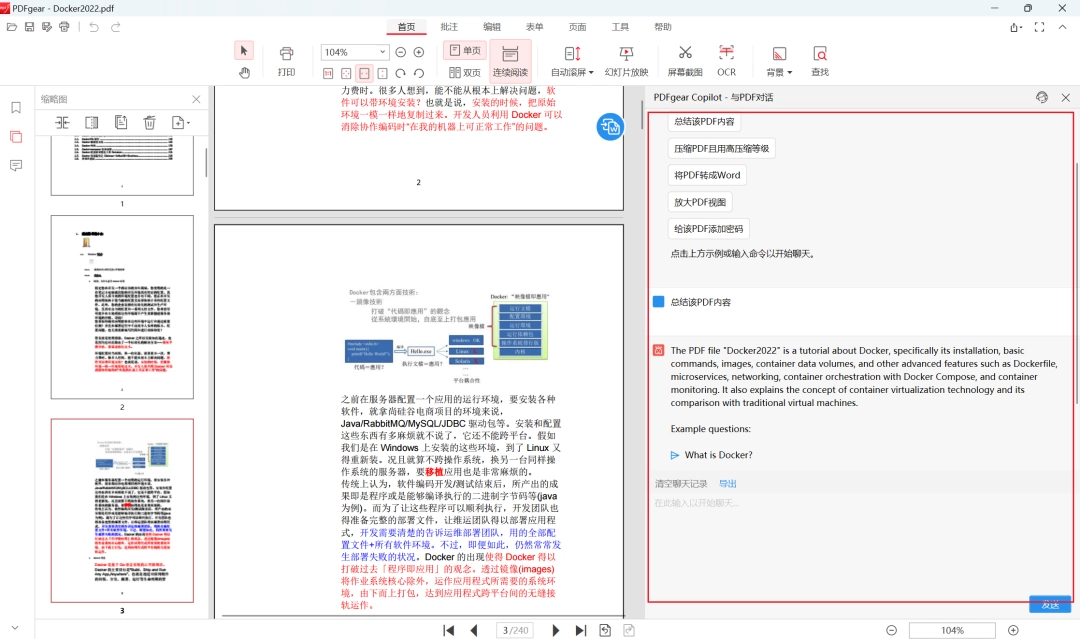The height and width of the screenshot is (639, 1080).
Task: Open the 帮助 help tab
Action: point(663,27)
